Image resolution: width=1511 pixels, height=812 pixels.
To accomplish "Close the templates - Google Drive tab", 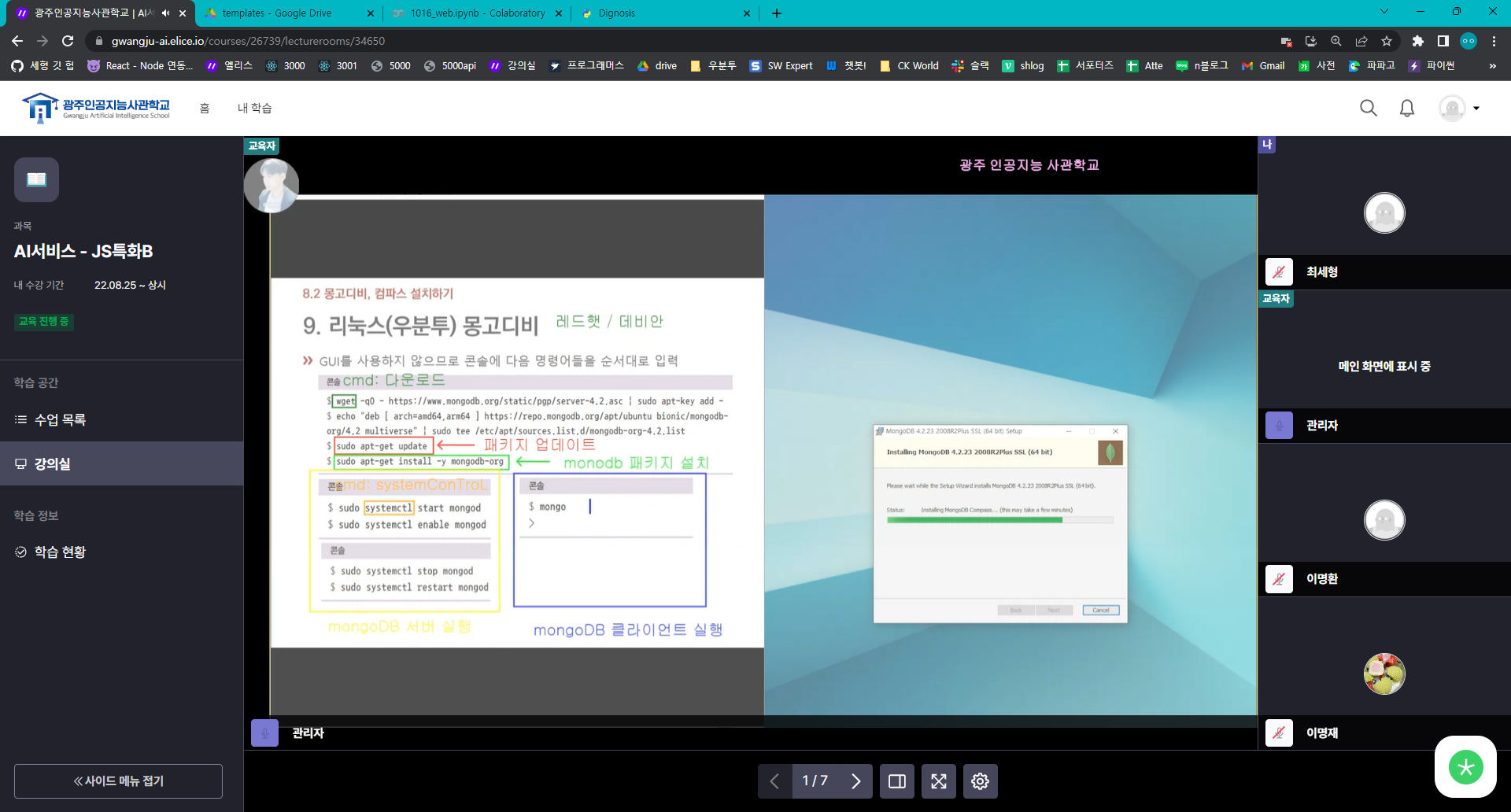I will pyautogui.click(x=371, y=13).
